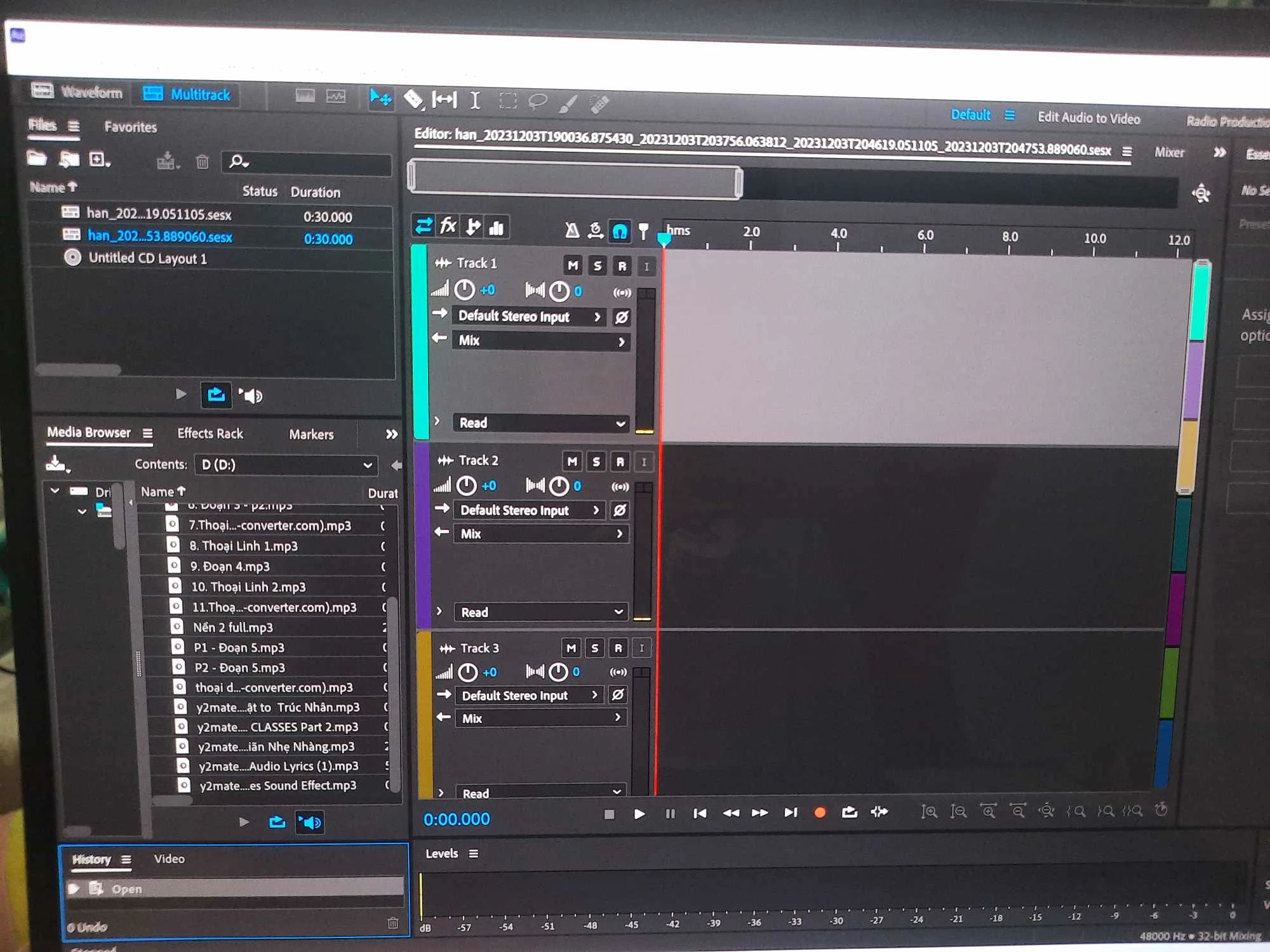The image size is (1270, 952).
Task: Arm Track 3 for record
Action: pos(618,648)
